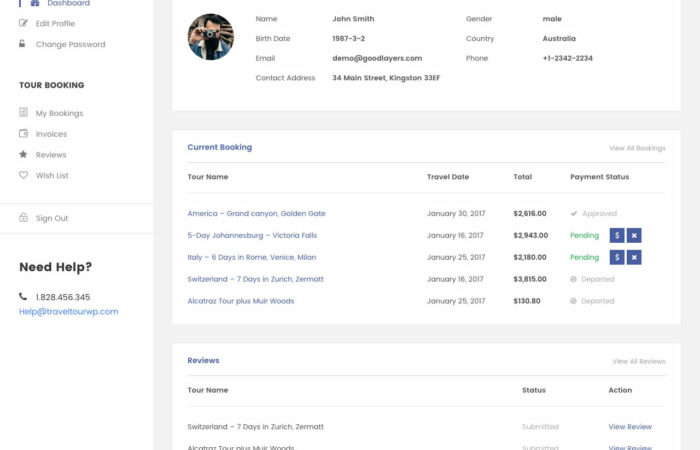Pay for the 5-Day Johannesburg booking via dollar icon
The image size is (700, 450).
pos(617,236)
